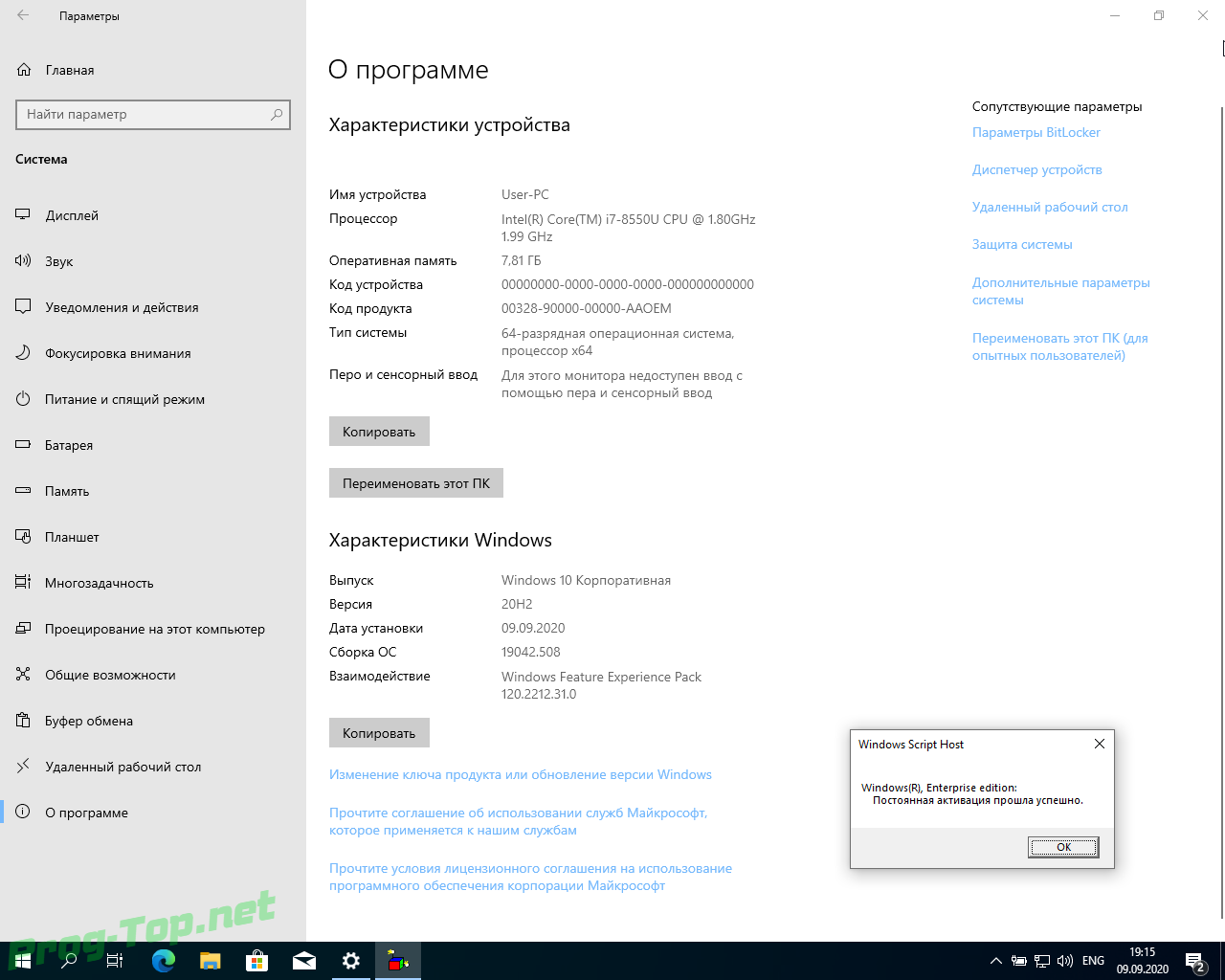Click Копировать under device specifications
Screen dimensions: 1225x980
tap(379, 432)
